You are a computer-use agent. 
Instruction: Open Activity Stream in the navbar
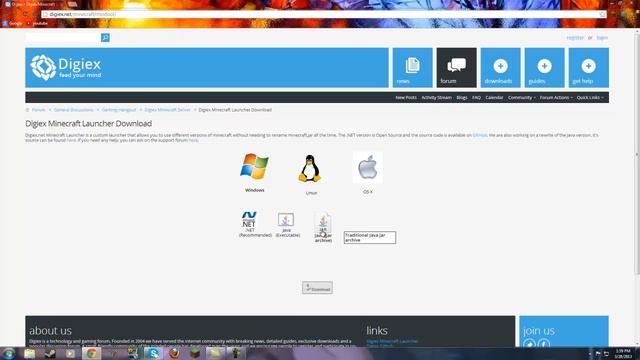click(x=436, y=98)
